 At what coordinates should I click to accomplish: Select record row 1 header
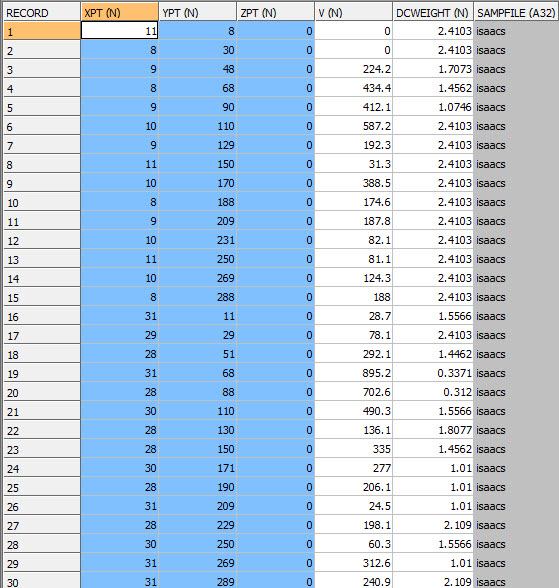[42, 31]
